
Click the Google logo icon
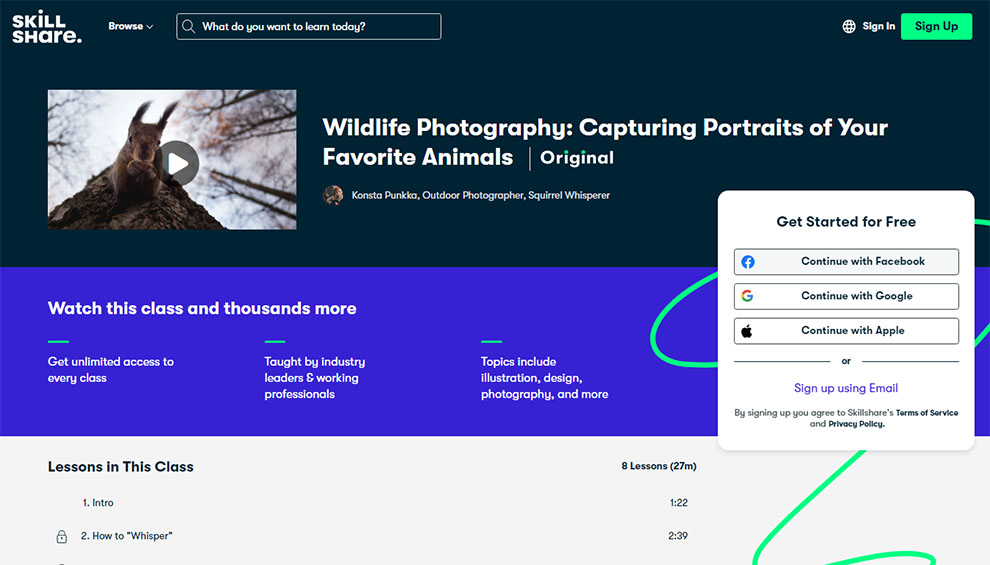(x=747, y=295)
